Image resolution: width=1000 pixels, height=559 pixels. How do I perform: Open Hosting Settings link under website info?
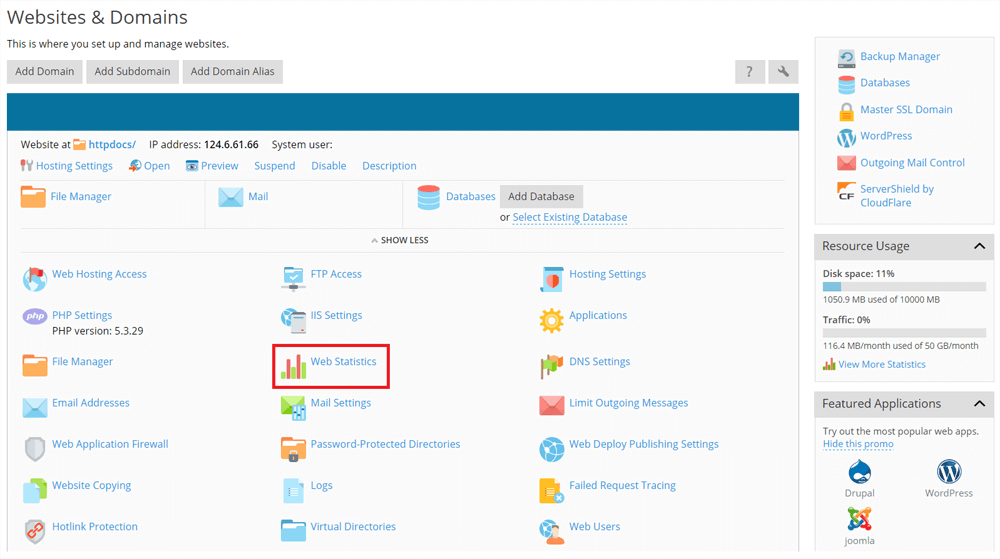coord(74,166)
